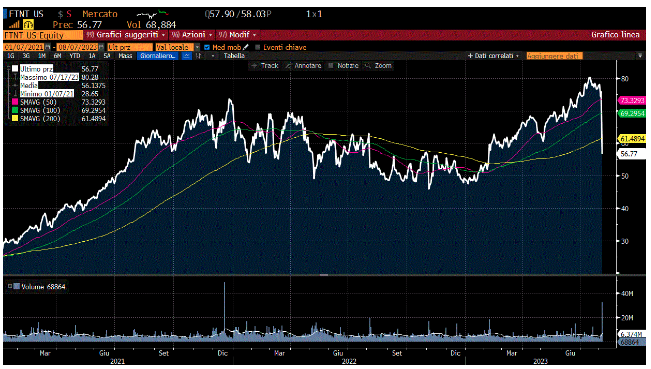Open the signal bars icon near Prec
This screenshot has width=651, height=369.
[14, 25]
